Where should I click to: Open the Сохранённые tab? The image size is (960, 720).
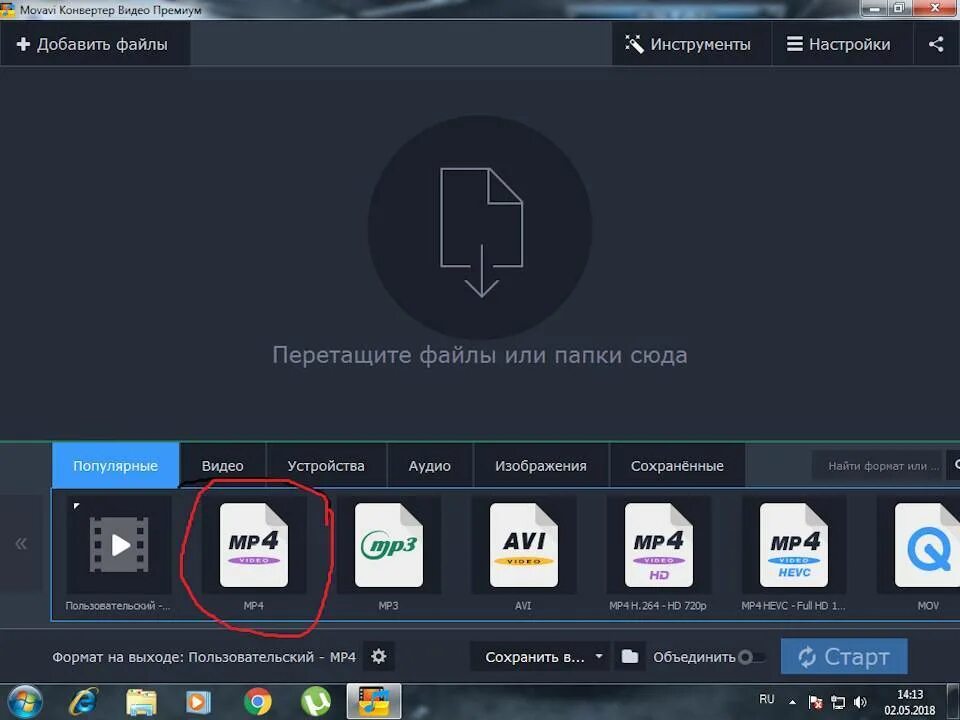click(677, 466)
